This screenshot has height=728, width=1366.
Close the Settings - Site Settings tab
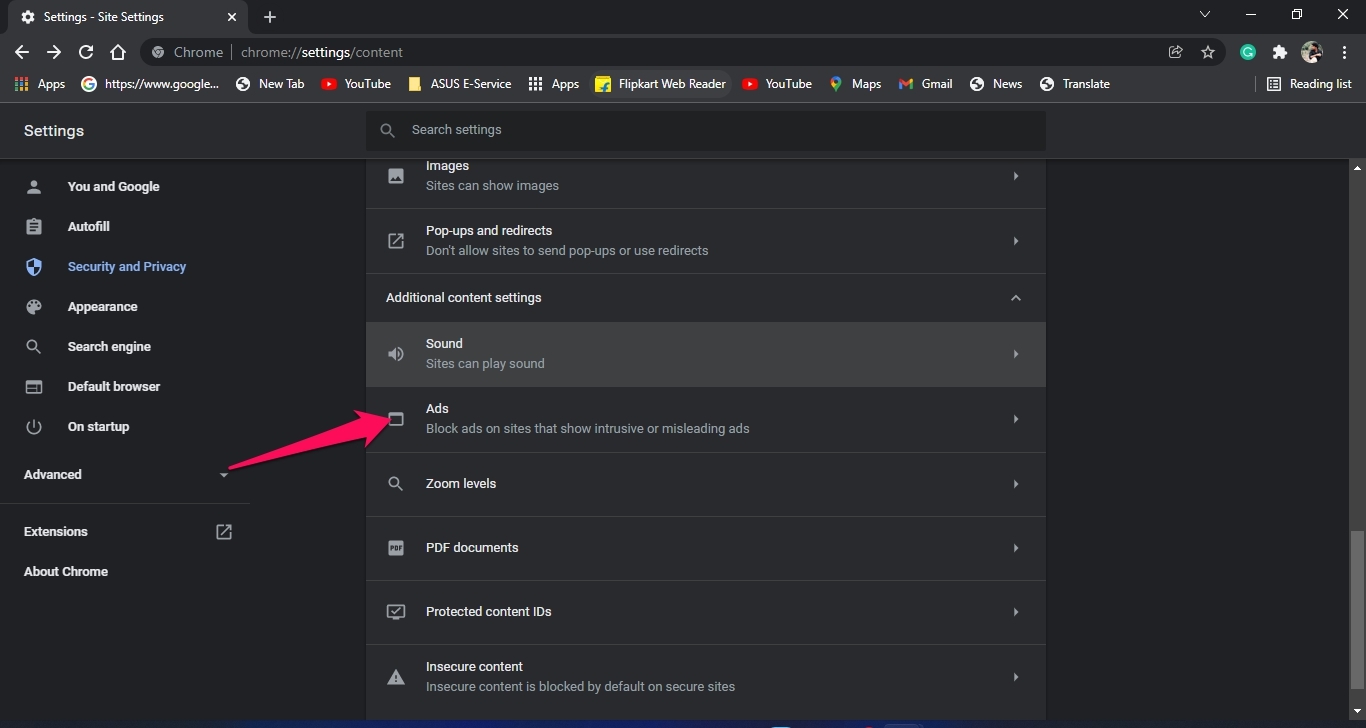tap(232, 17)
